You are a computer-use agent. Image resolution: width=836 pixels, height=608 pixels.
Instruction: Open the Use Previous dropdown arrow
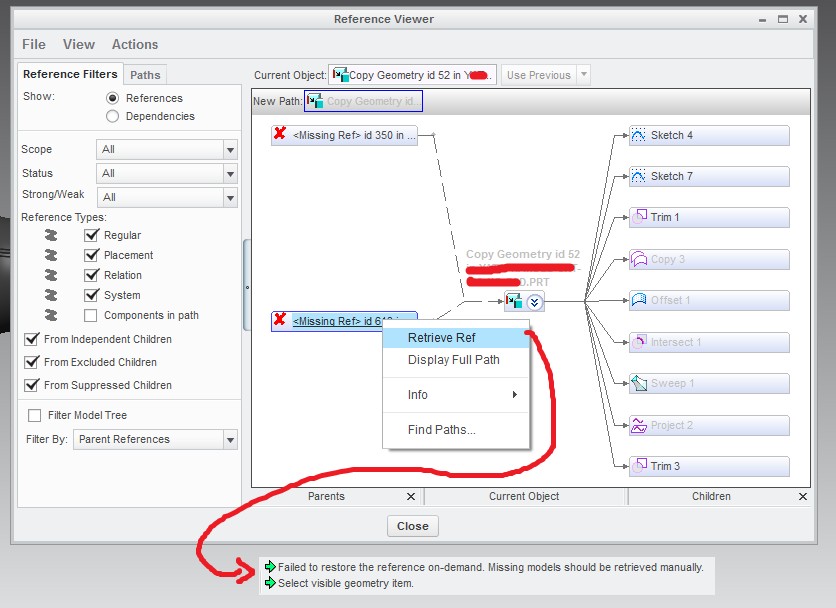[584, 75]
